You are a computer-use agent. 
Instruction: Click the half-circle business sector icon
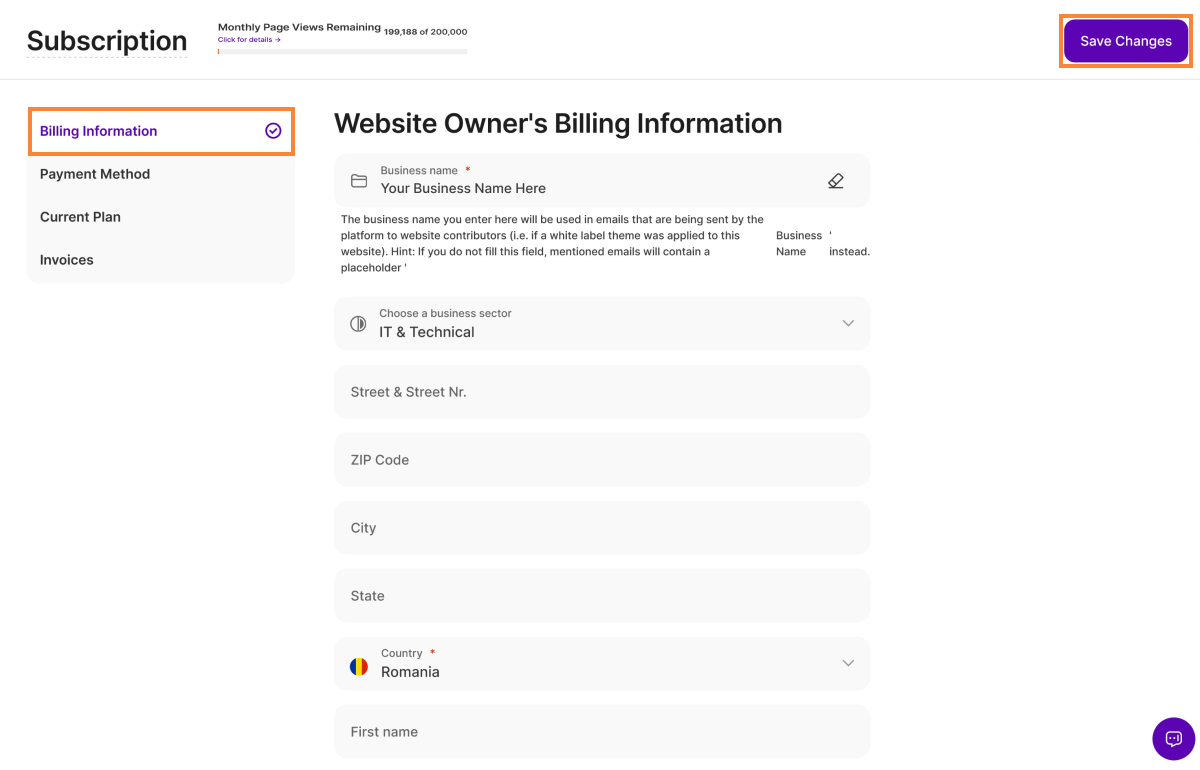click(x=358, y=324)
